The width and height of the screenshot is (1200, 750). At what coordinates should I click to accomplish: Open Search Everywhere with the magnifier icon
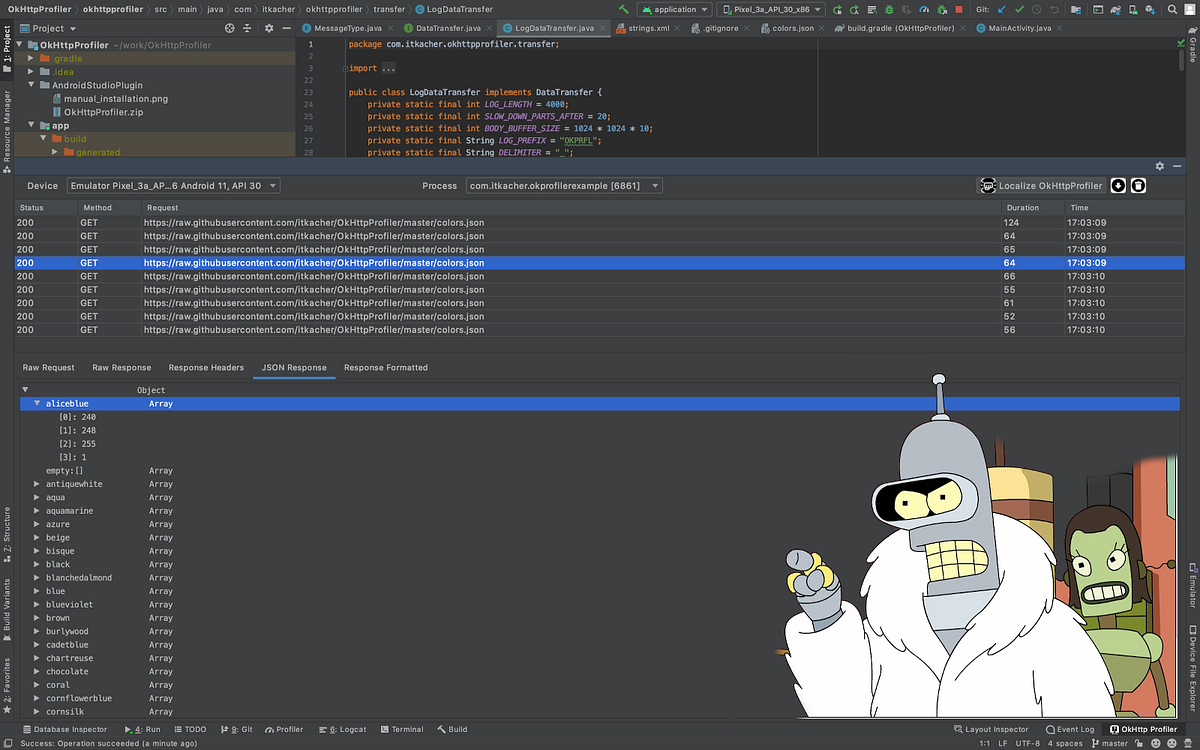(1172, 9)
